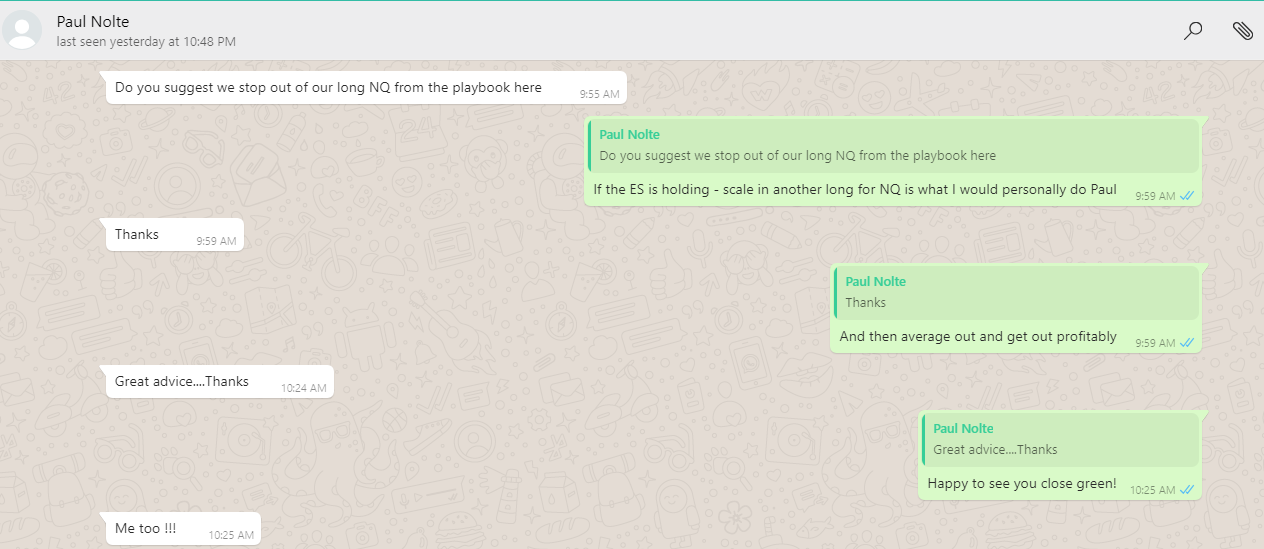
Task: Select 'And then average out' message text
Action: (x=977, y=337)
